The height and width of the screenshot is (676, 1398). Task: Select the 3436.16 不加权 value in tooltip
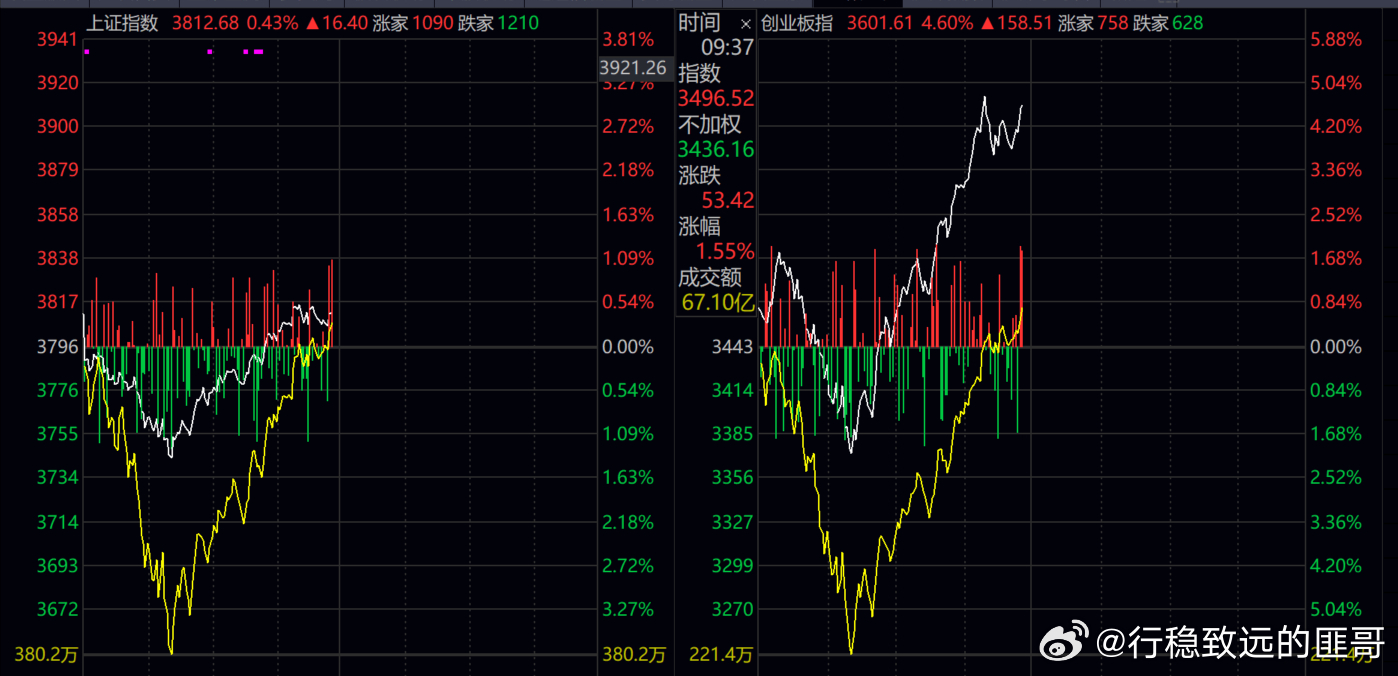click(x=716, y=150)
